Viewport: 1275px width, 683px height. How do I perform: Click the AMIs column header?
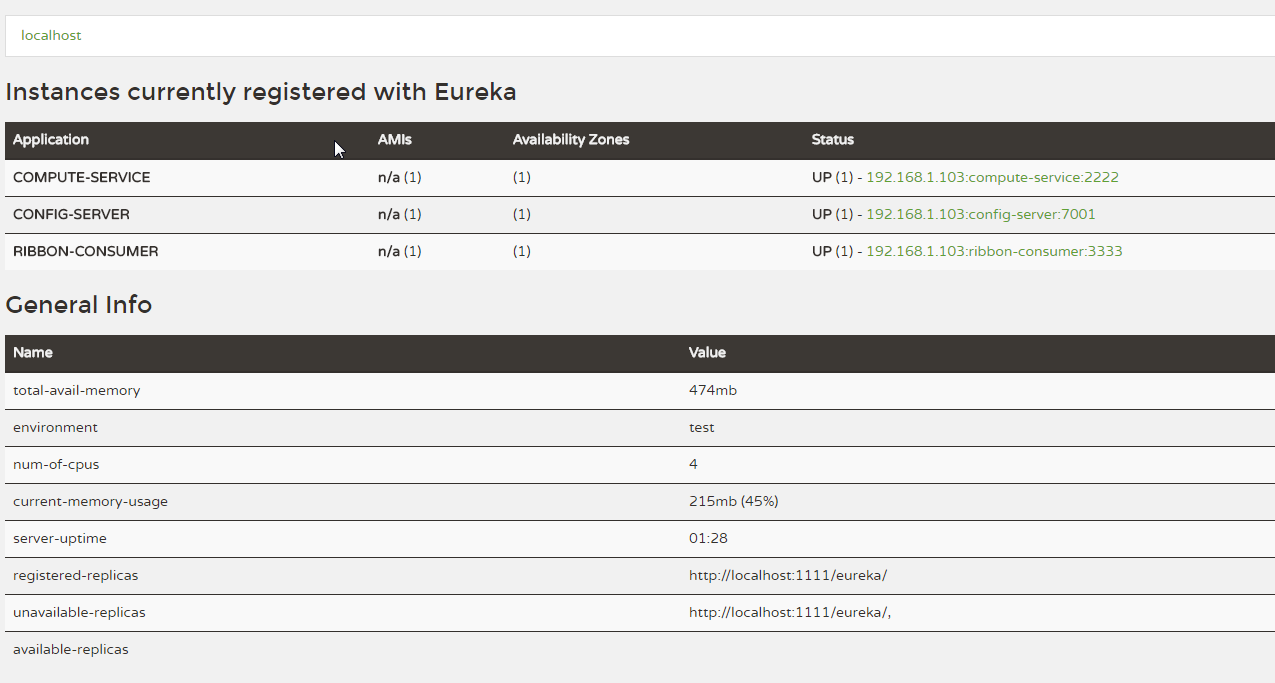(395, 140)
